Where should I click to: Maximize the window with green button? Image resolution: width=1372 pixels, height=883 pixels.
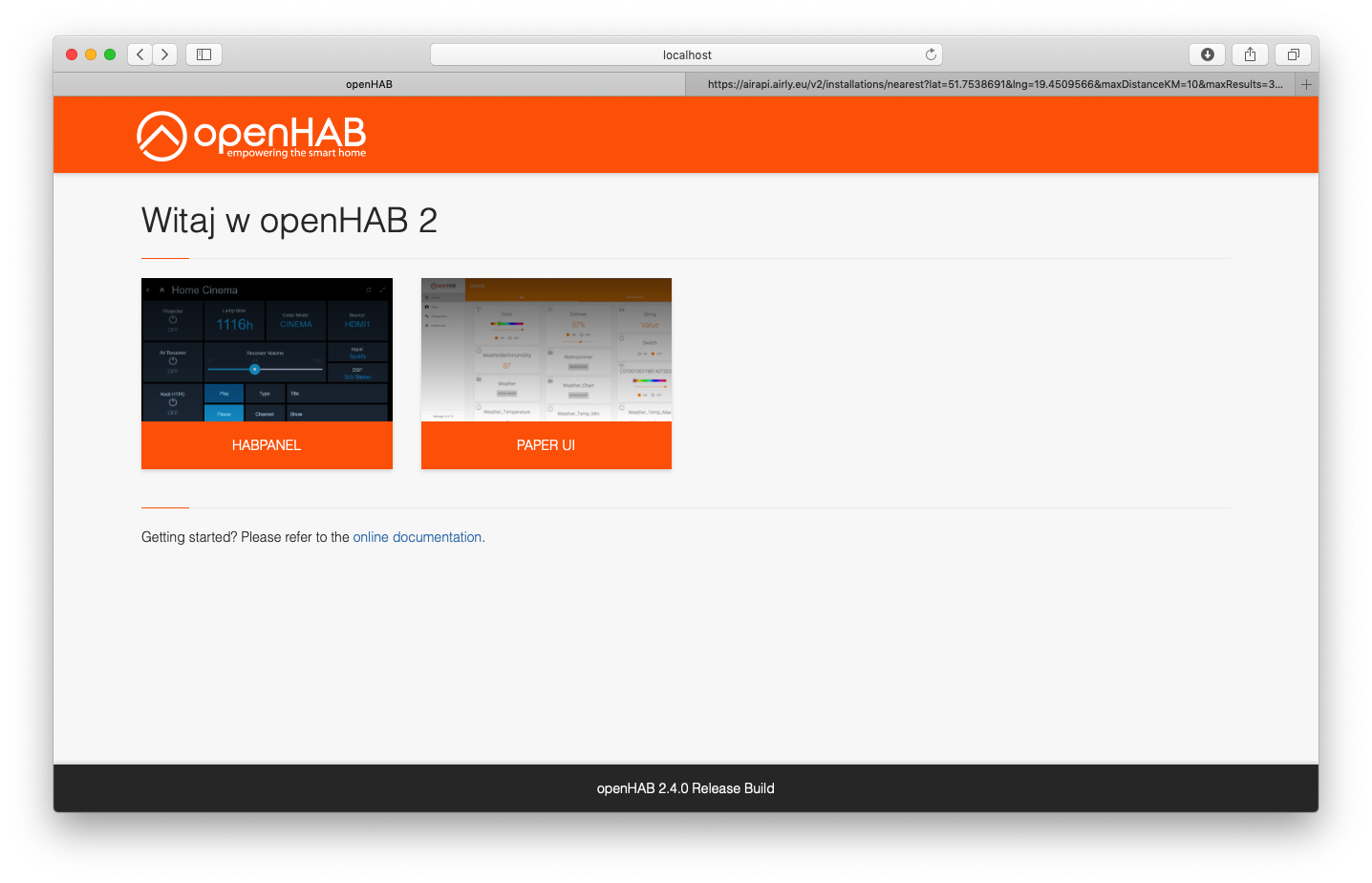[110, 54]
